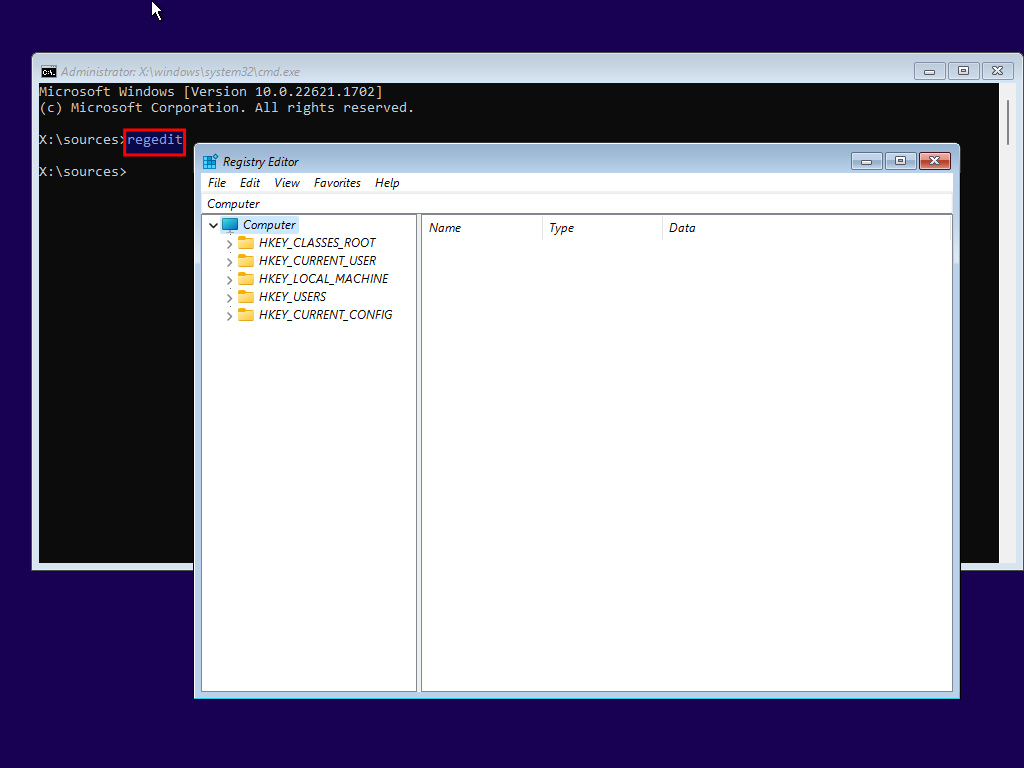Expand the HKEY_CURRENT_USER key

pos(229,262)
